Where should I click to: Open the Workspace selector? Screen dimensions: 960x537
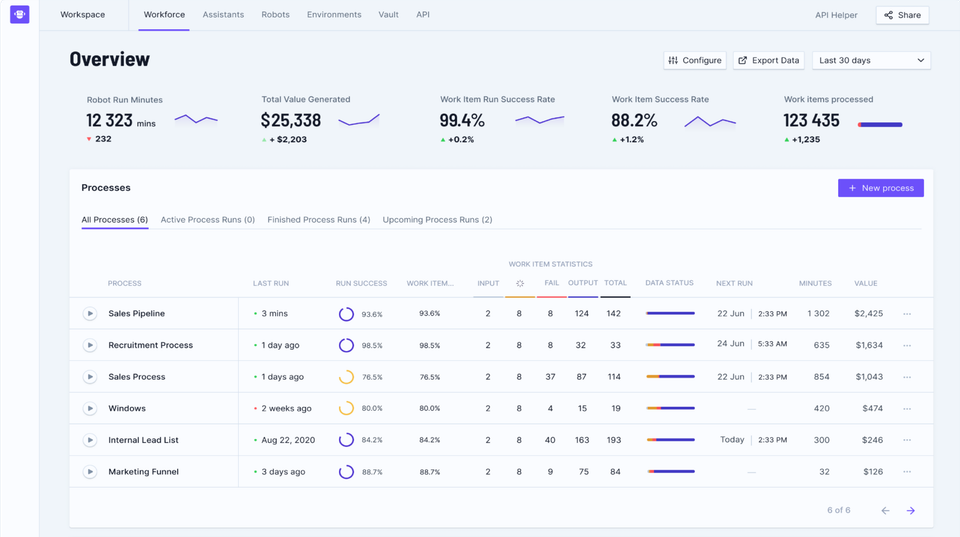coord(82,15)
